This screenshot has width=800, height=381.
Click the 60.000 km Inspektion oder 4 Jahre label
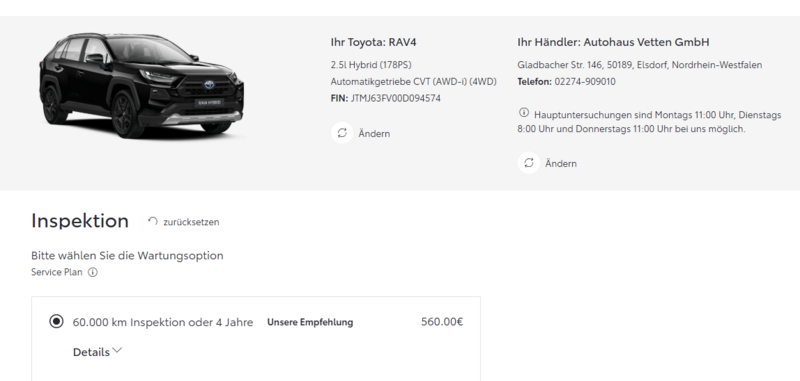(x=163, y=322)
